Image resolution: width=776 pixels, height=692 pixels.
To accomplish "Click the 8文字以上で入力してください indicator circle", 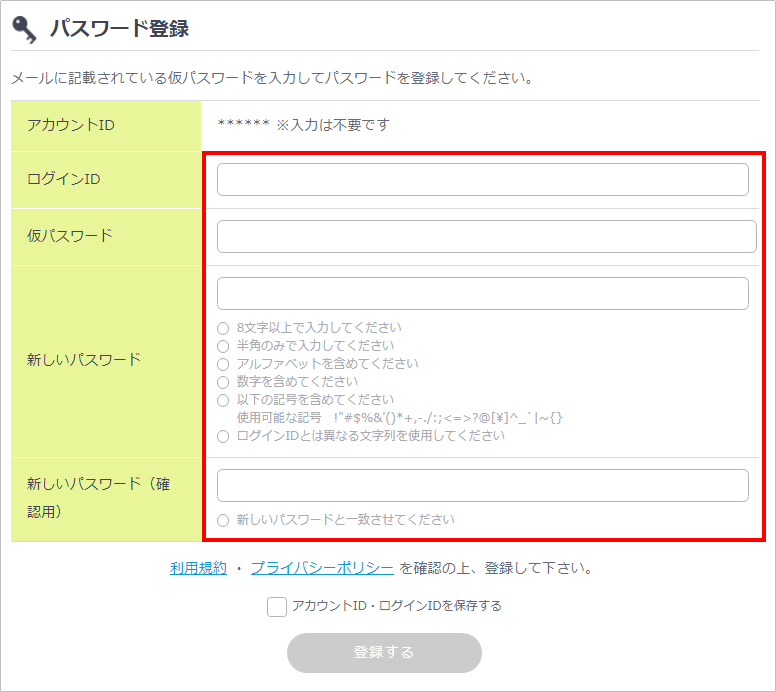I will [223, 328].
